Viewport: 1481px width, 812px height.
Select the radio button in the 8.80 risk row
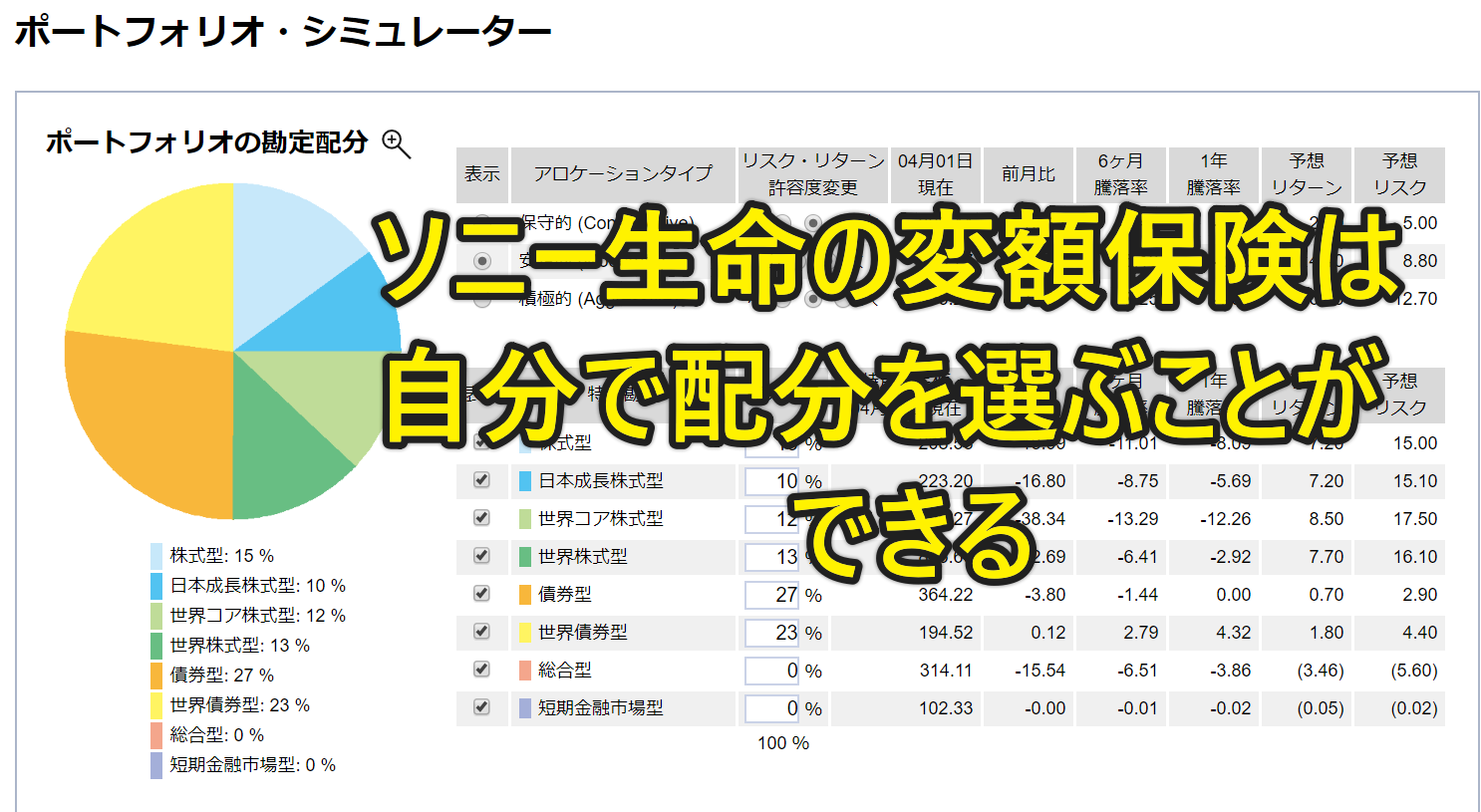482,261
